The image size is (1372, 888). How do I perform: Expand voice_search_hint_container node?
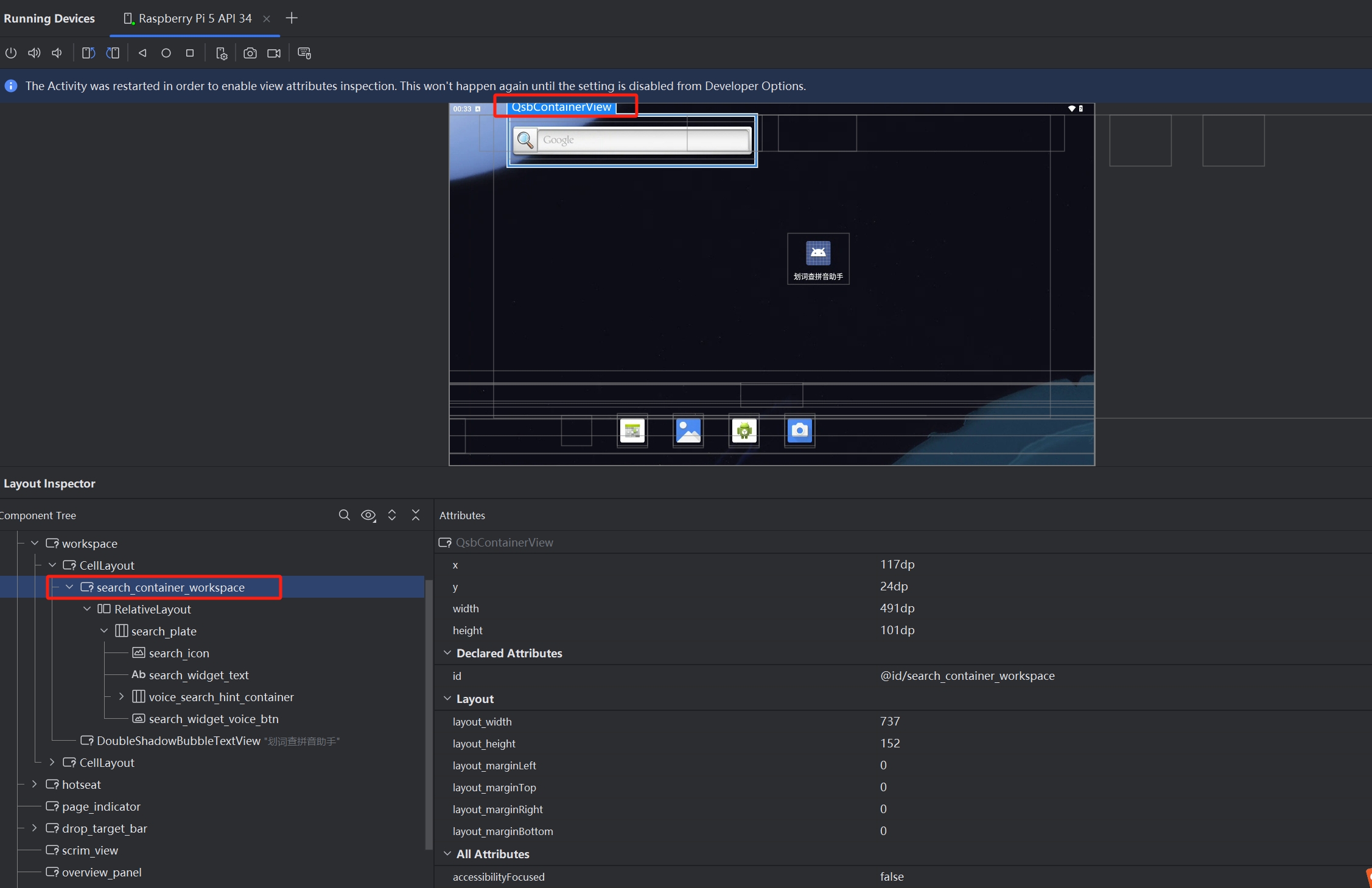pos(121,696)
